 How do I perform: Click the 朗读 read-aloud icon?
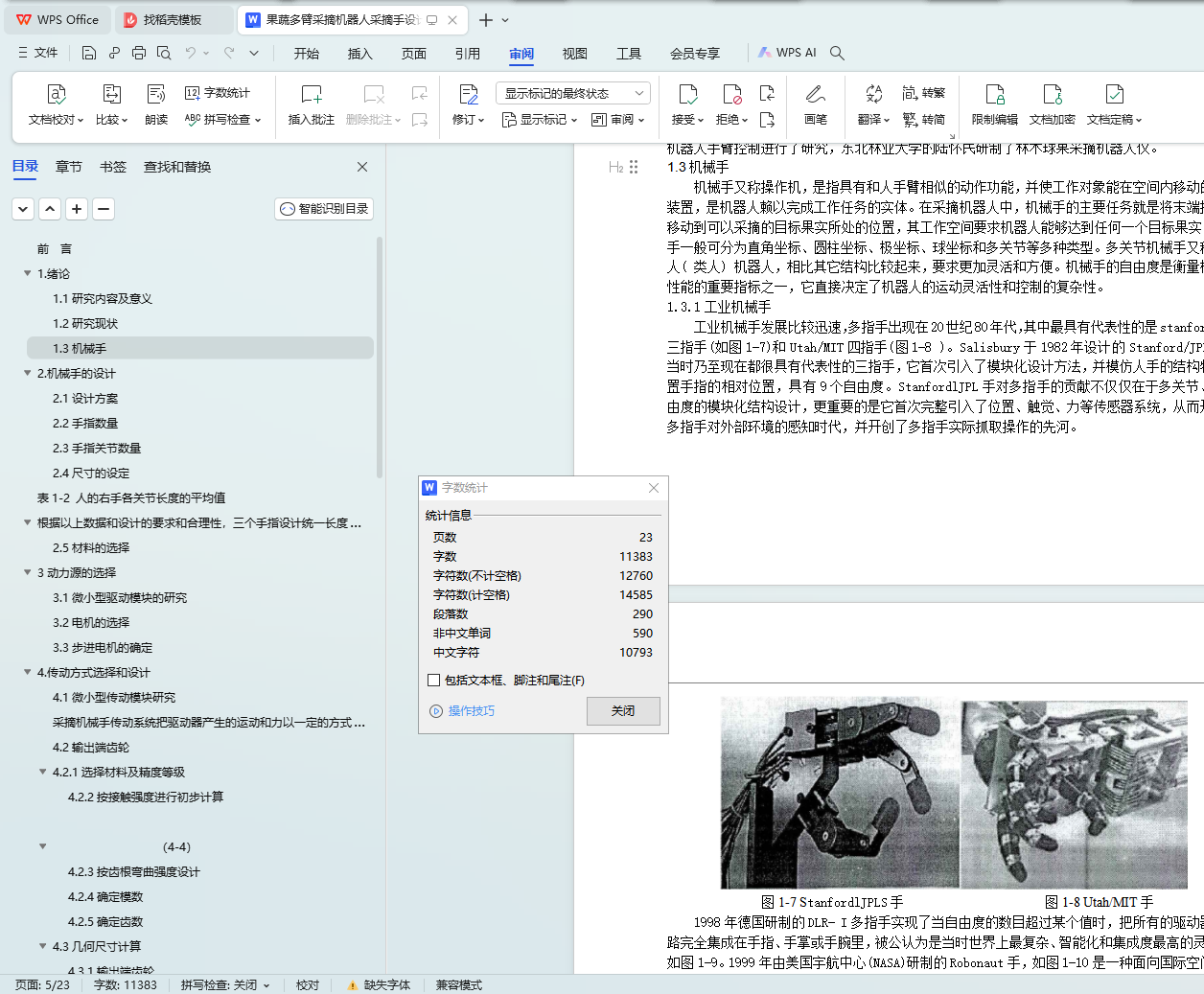tap(156, 95)
